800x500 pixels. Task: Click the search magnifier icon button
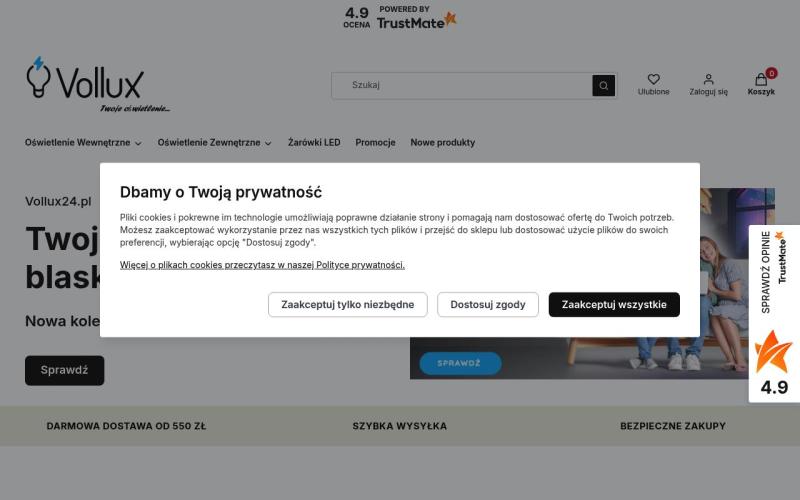tap(604, 86)
